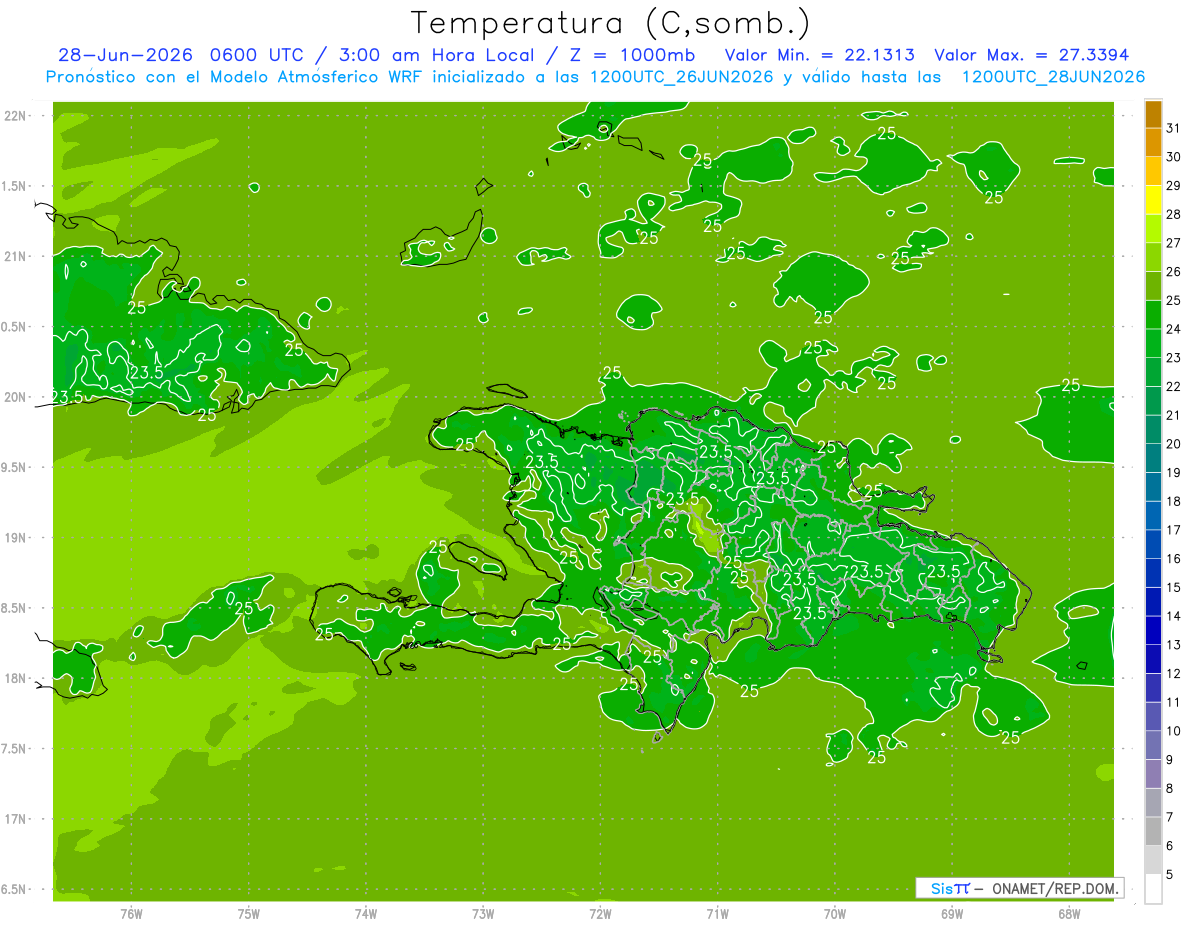
Task: Click the legend value 14
Action: tap(1173, 616)
